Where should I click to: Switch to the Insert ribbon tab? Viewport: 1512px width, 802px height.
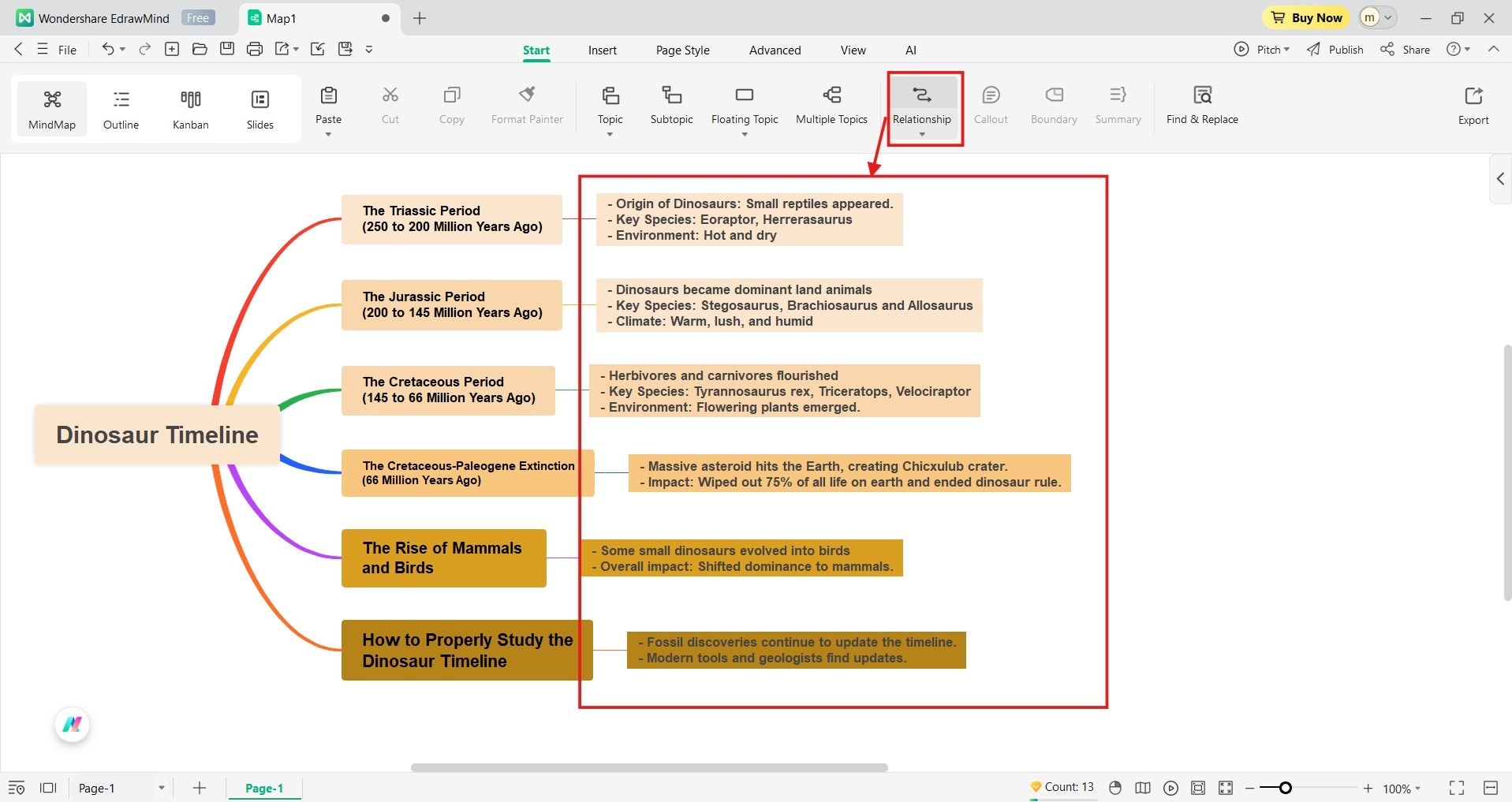(x=602, y=49)
